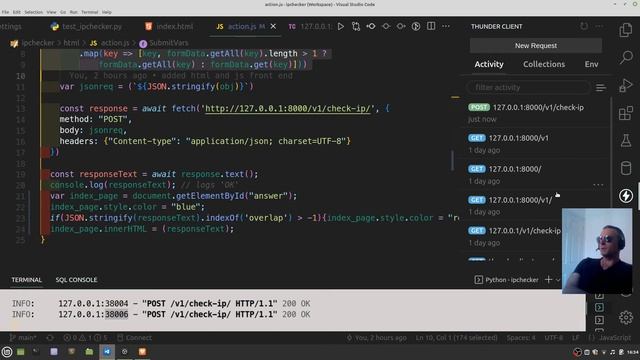Open the Run and Debug view
640x360 pixels.
pyautogui.click(x=626, y=85)
